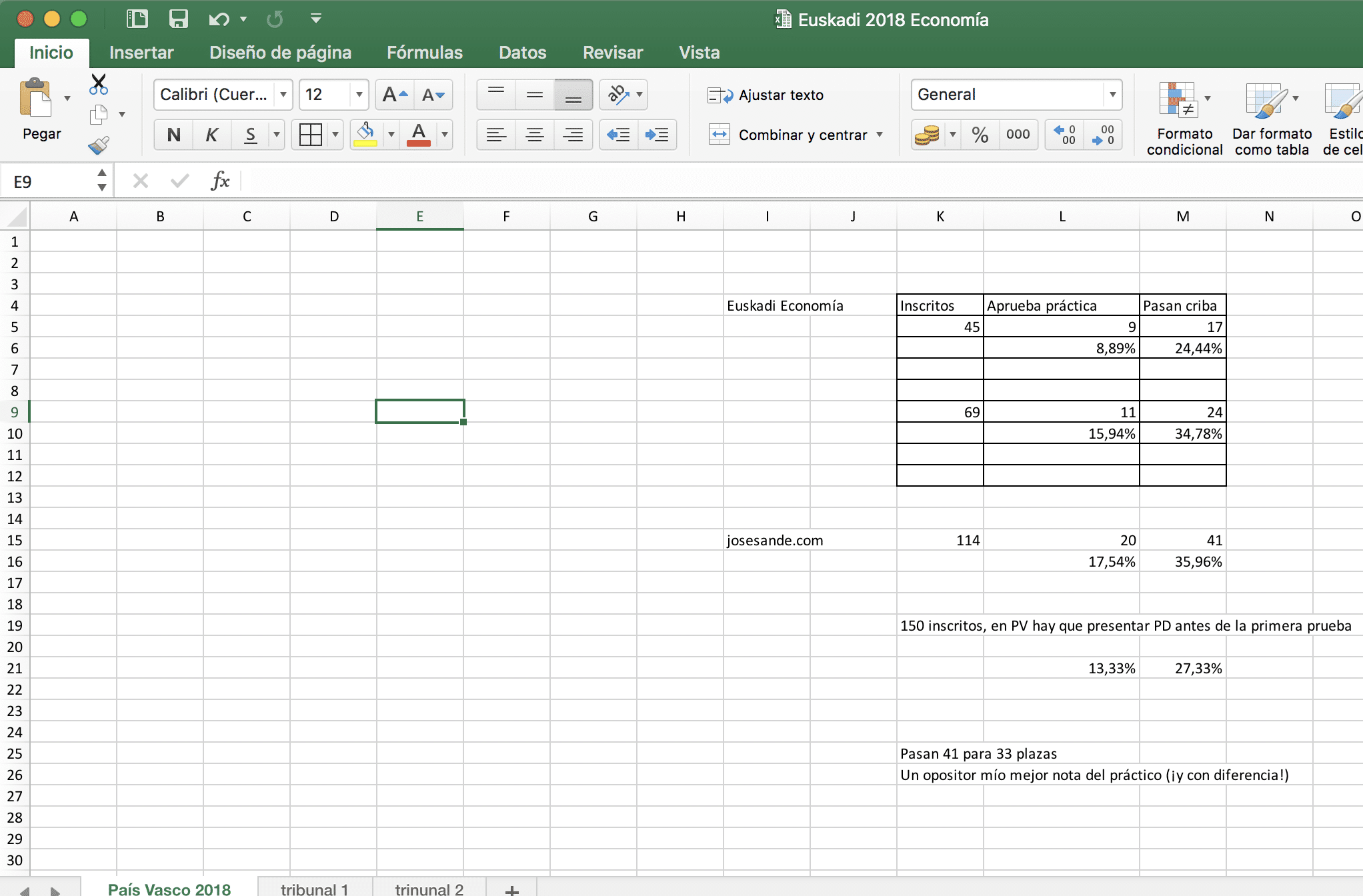This screenshot has height=896, width=1363.
Task: Decrease font size with A-down icon
Action: click(x=433, y=95)
